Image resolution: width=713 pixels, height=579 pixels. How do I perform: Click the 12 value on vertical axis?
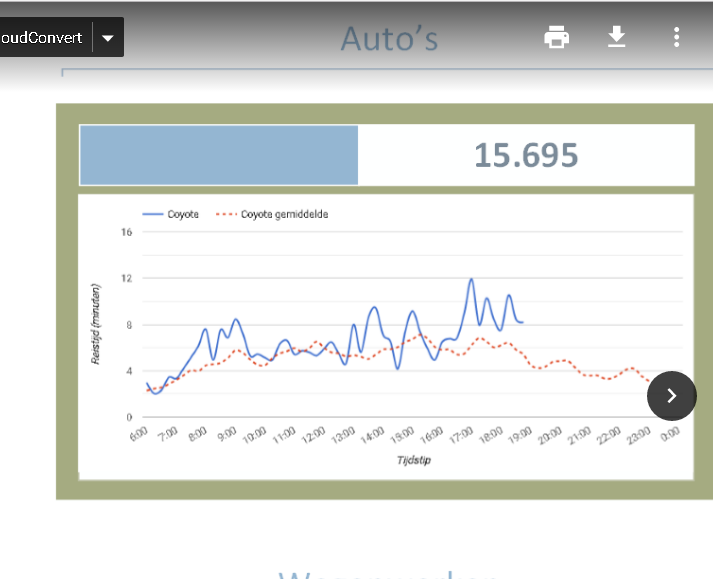(x=126, y=278)
